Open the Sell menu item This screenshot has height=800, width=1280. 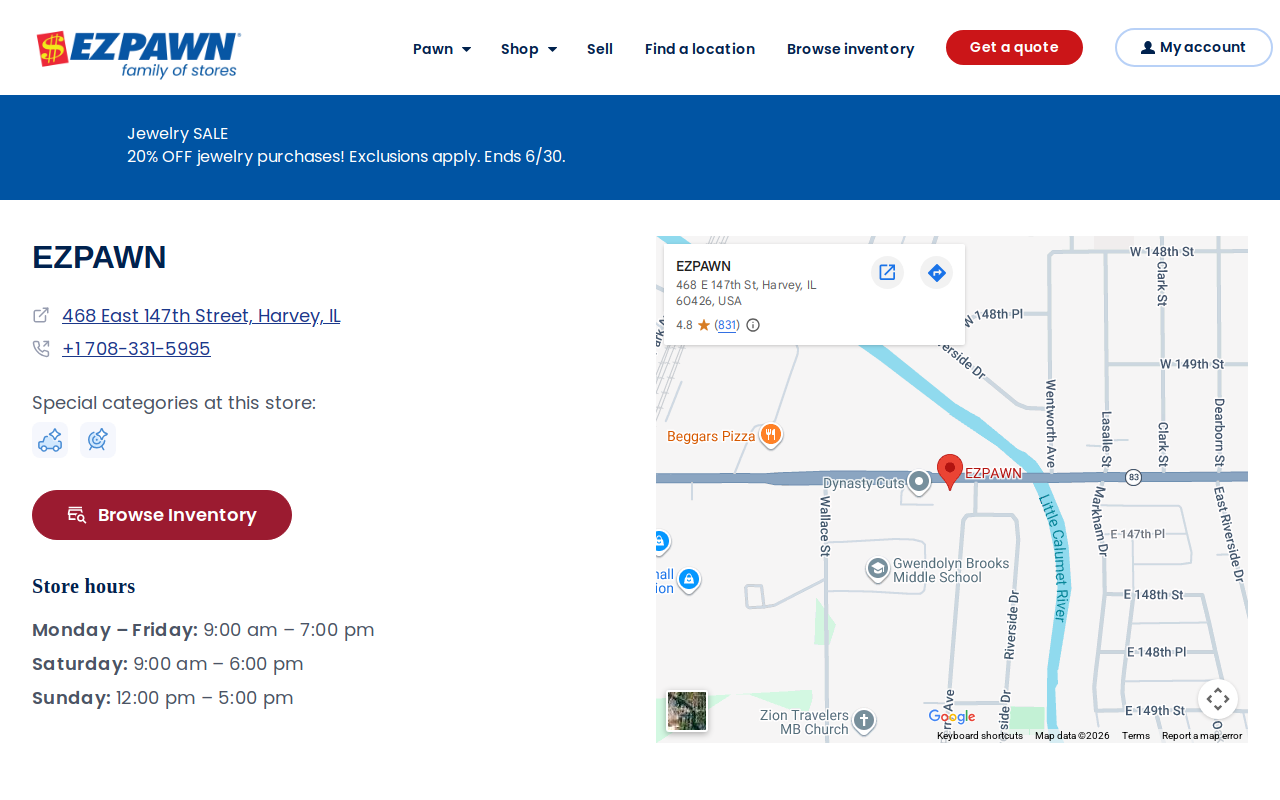600,49
